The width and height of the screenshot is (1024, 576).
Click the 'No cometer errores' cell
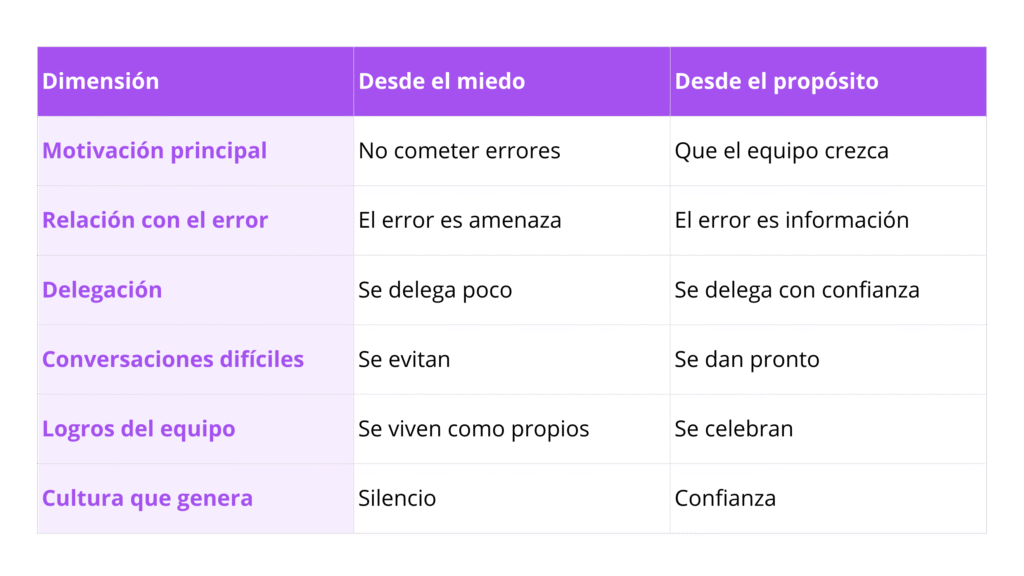[x=459, y=151]
